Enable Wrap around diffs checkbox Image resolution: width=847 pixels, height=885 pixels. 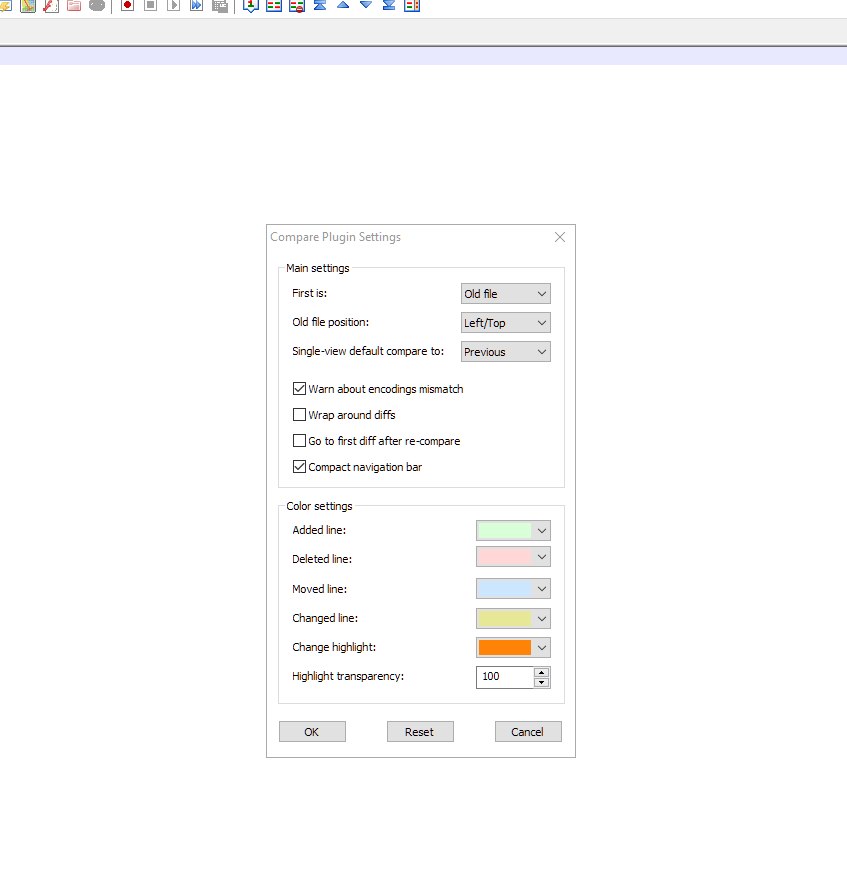coord(299,415)
